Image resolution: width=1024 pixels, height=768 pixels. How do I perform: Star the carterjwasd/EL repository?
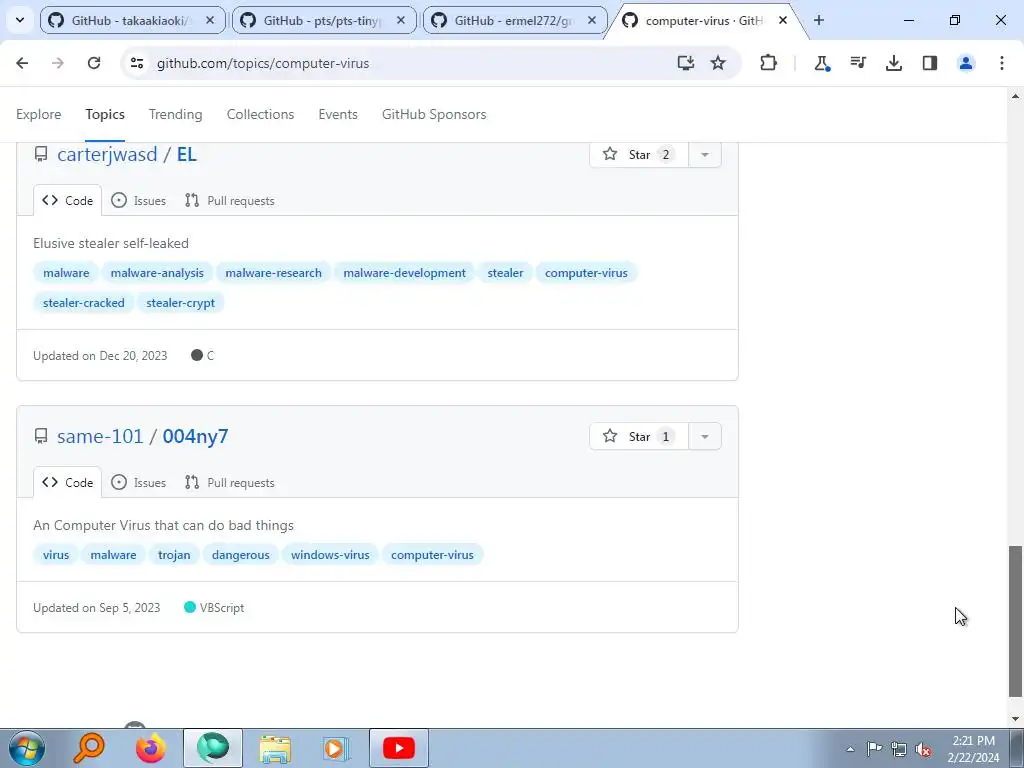[x=639, y=155]
